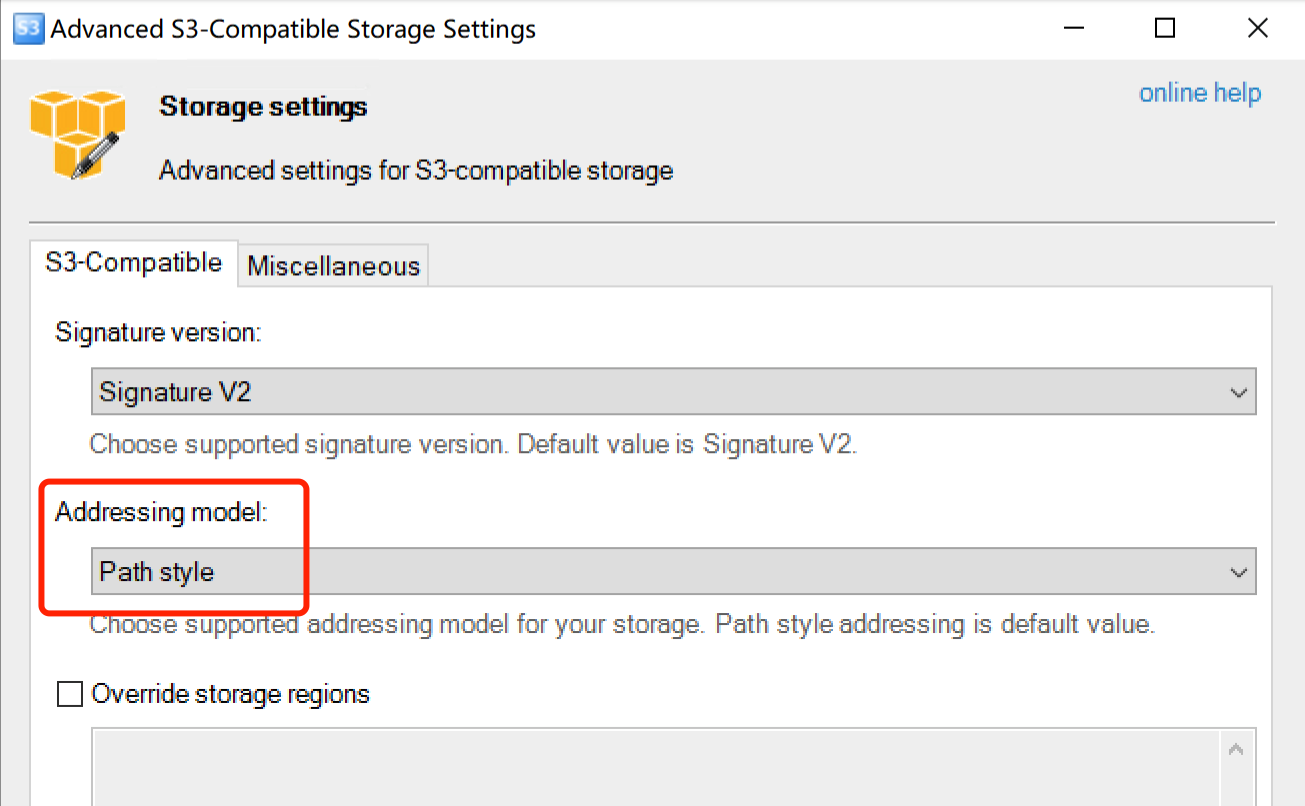This screenshot has width=1305, height=806.
Task: Enable Override storage regions checkbox
Action: tap(70, 694)
